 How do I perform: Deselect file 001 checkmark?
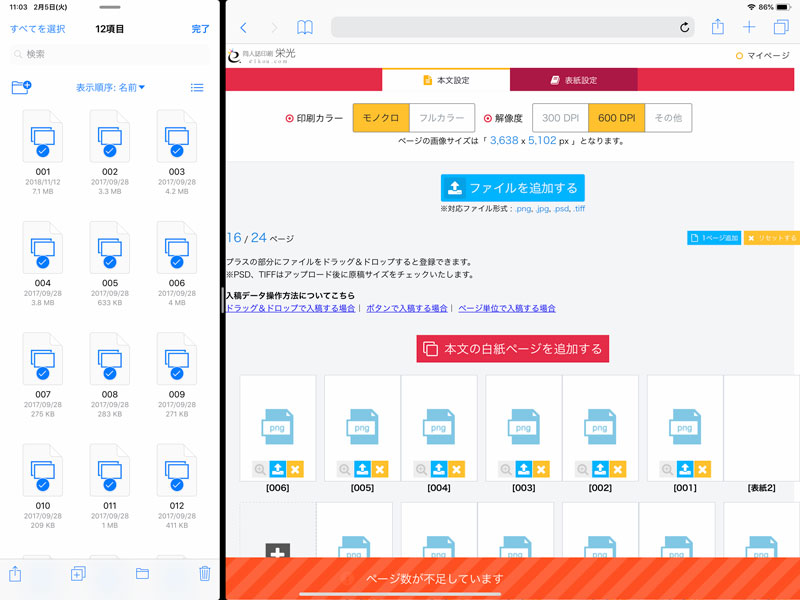tap(42, 150)
